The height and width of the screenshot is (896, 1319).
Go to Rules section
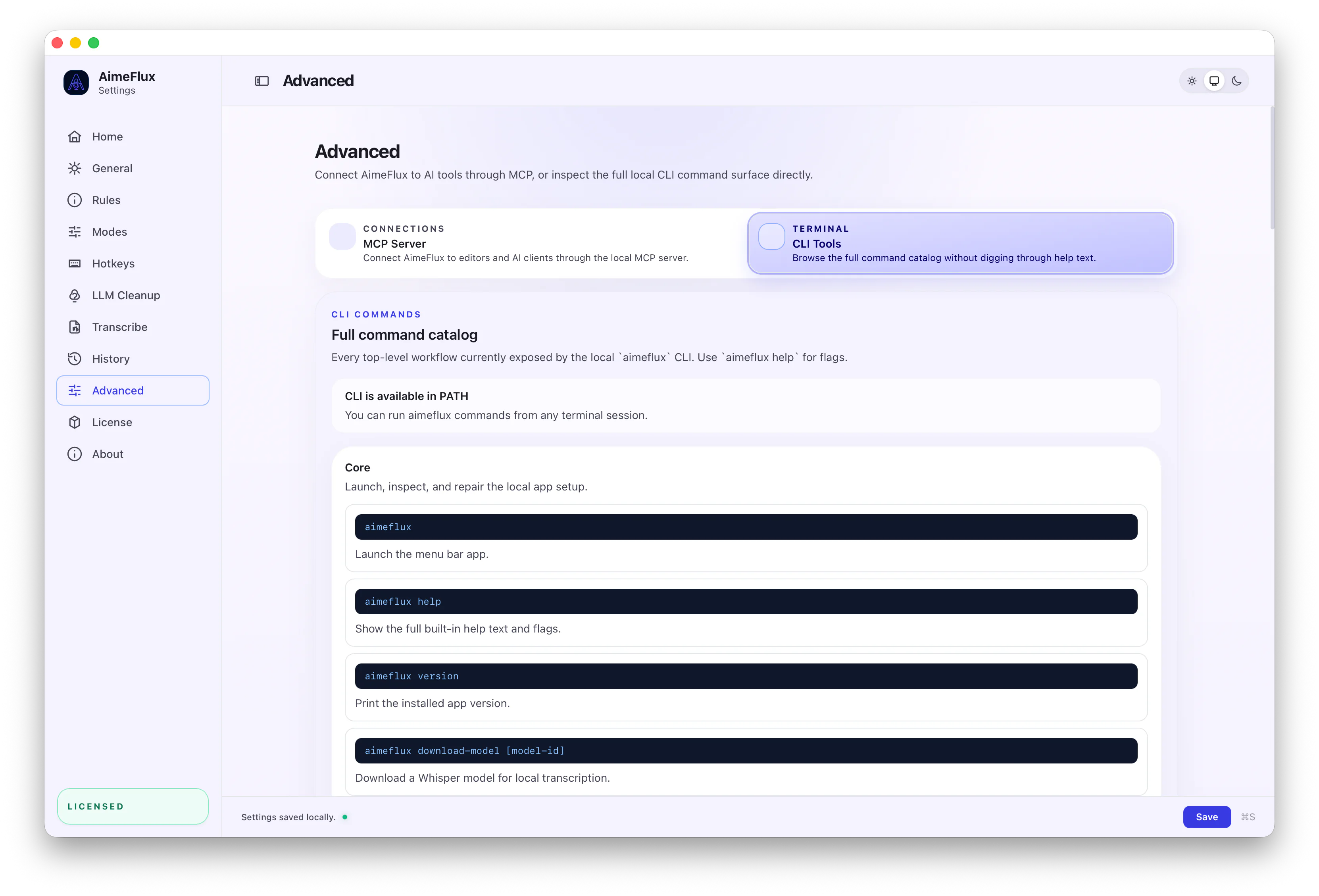tap(133, 200)
